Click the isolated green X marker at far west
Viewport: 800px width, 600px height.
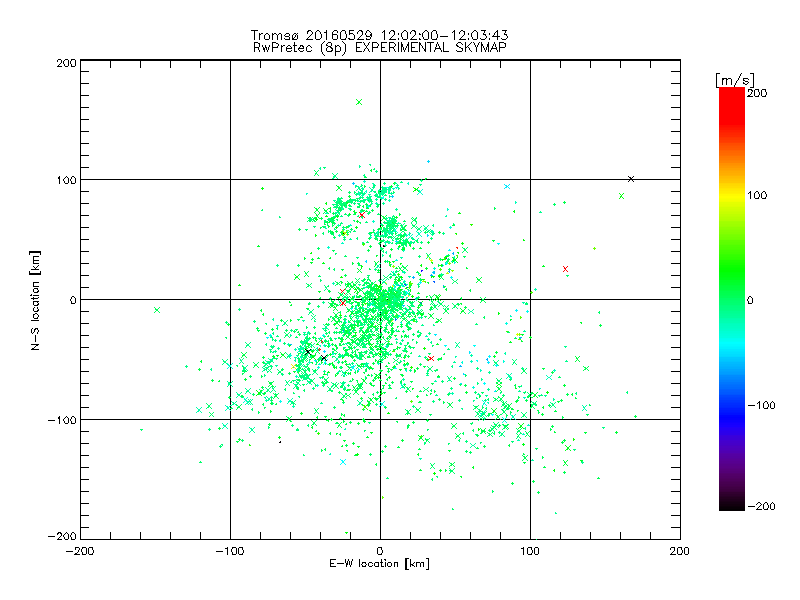point(157,310)
